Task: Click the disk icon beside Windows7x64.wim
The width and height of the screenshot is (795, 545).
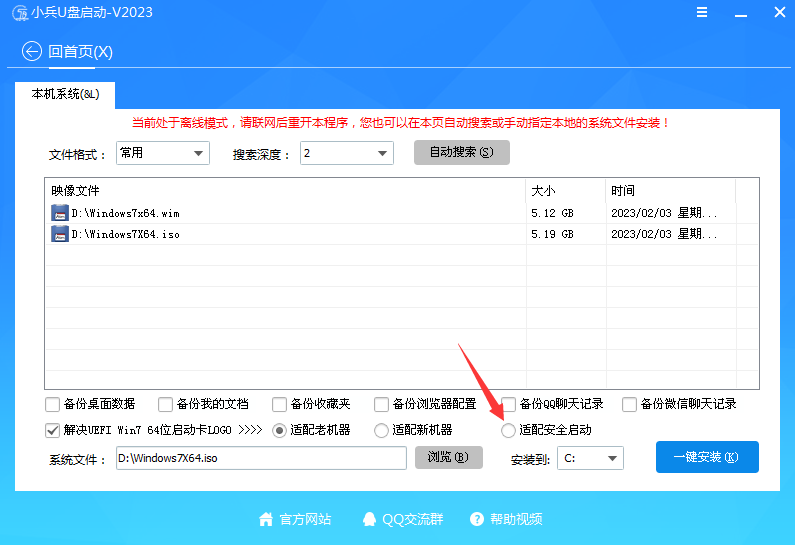Action: click(60, 212)
